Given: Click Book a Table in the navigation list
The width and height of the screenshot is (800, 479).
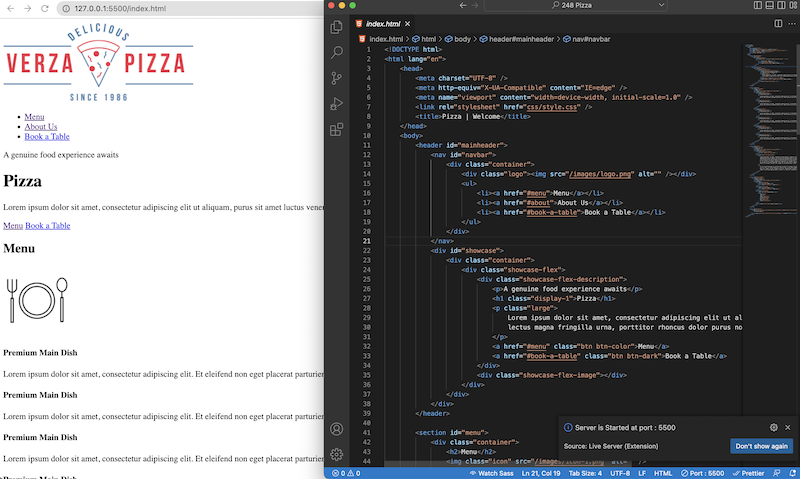Looking at the screenshot, I should coord(47,136).
